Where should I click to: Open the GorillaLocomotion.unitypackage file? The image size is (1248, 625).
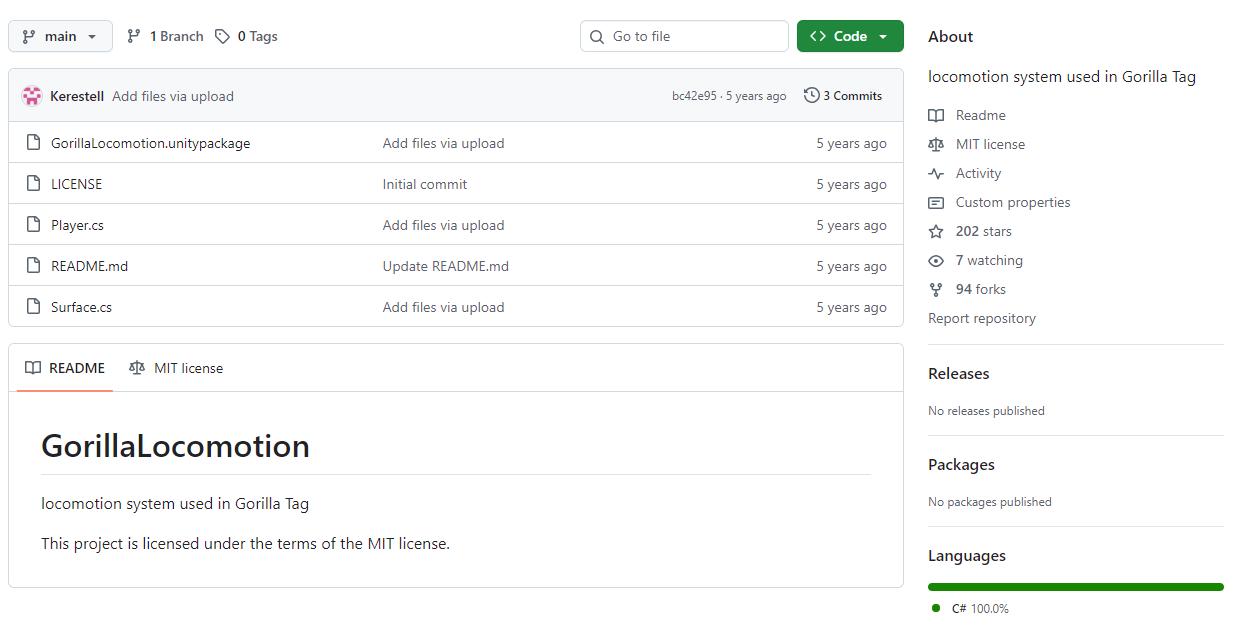150,143
